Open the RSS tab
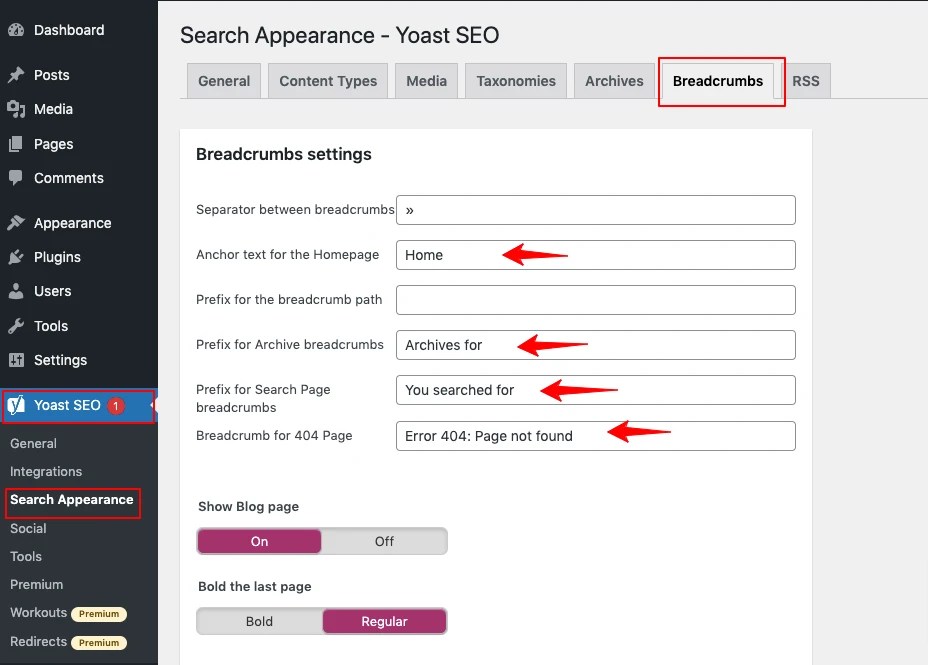 click(x=806, y=80)
